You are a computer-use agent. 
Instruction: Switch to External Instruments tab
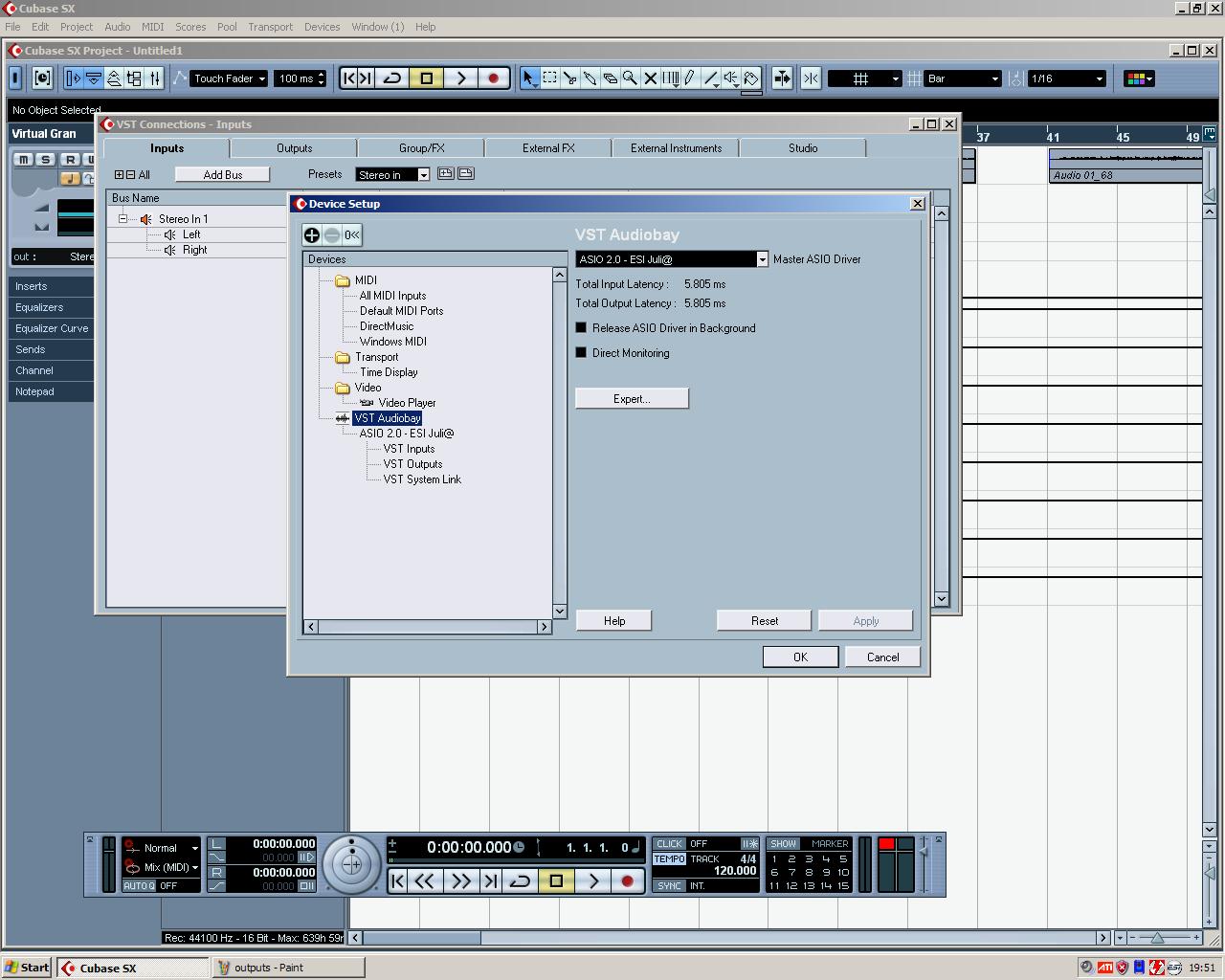pyautogui.click(x=676, y=148)
